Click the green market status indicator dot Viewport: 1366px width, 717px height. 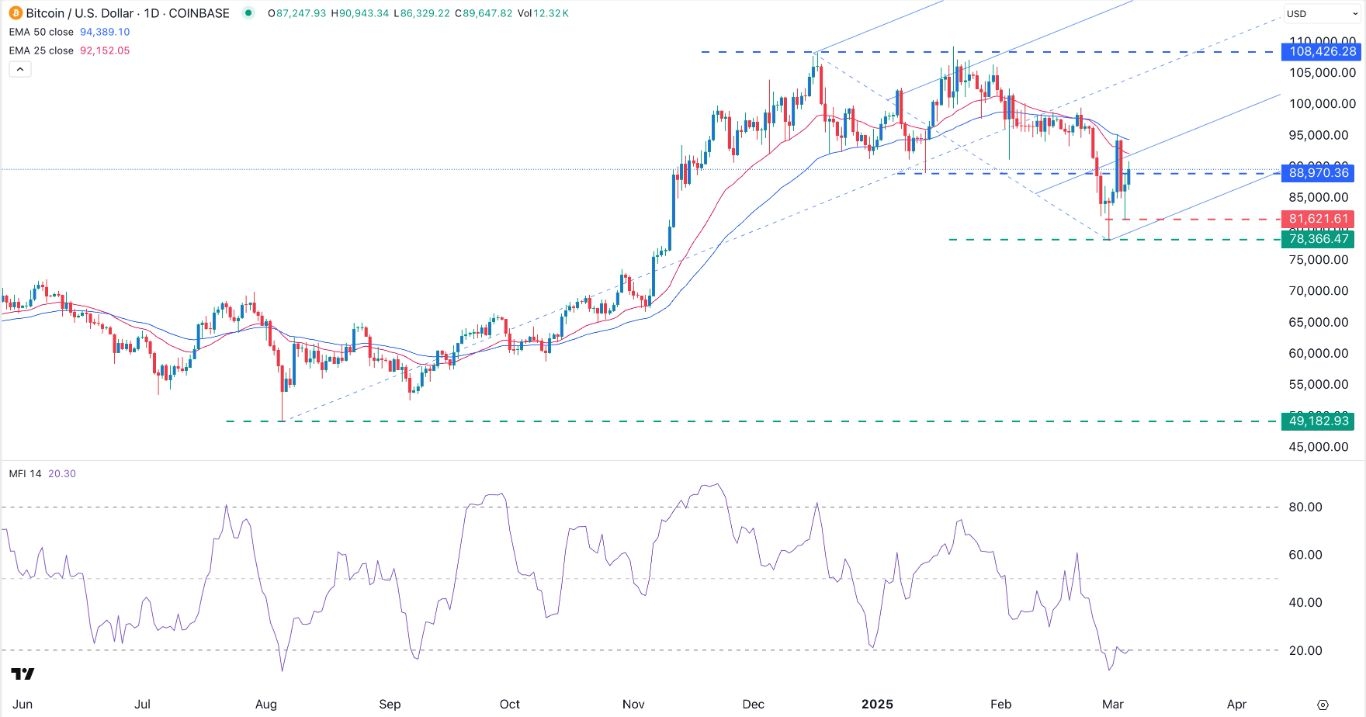[247, 13]
